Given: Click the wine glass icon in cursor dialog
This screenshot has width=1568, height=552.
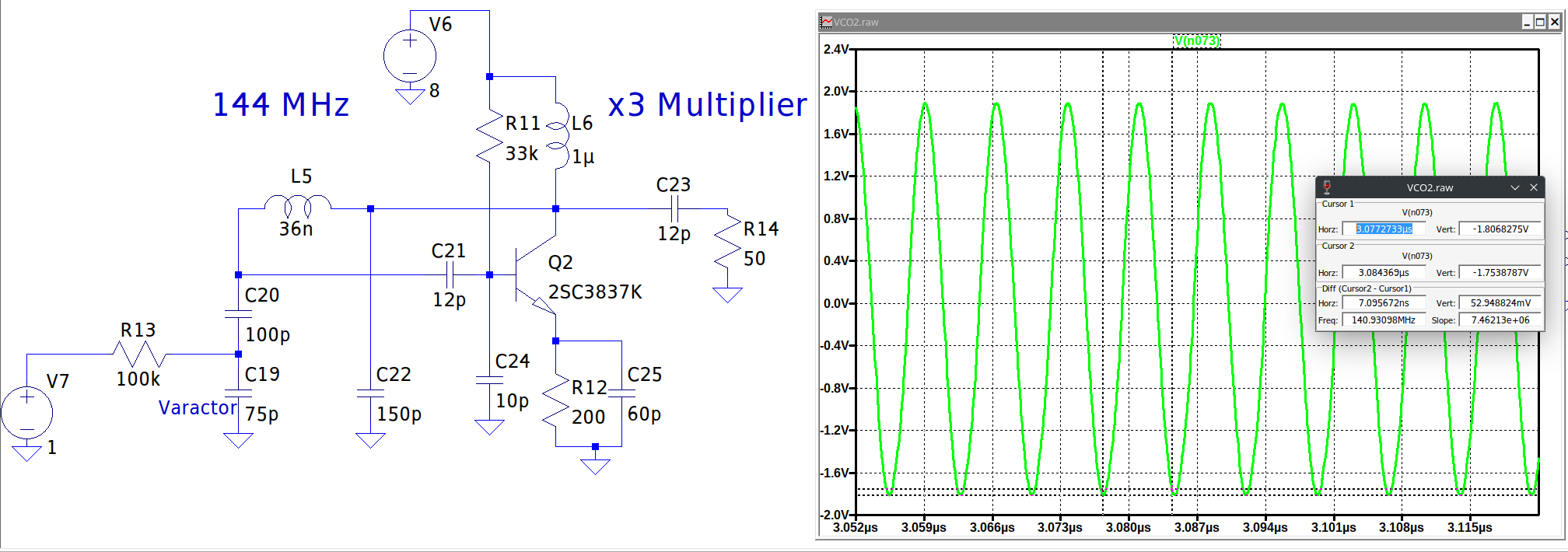Looking at the screenshot, I should coord(1326,187).
